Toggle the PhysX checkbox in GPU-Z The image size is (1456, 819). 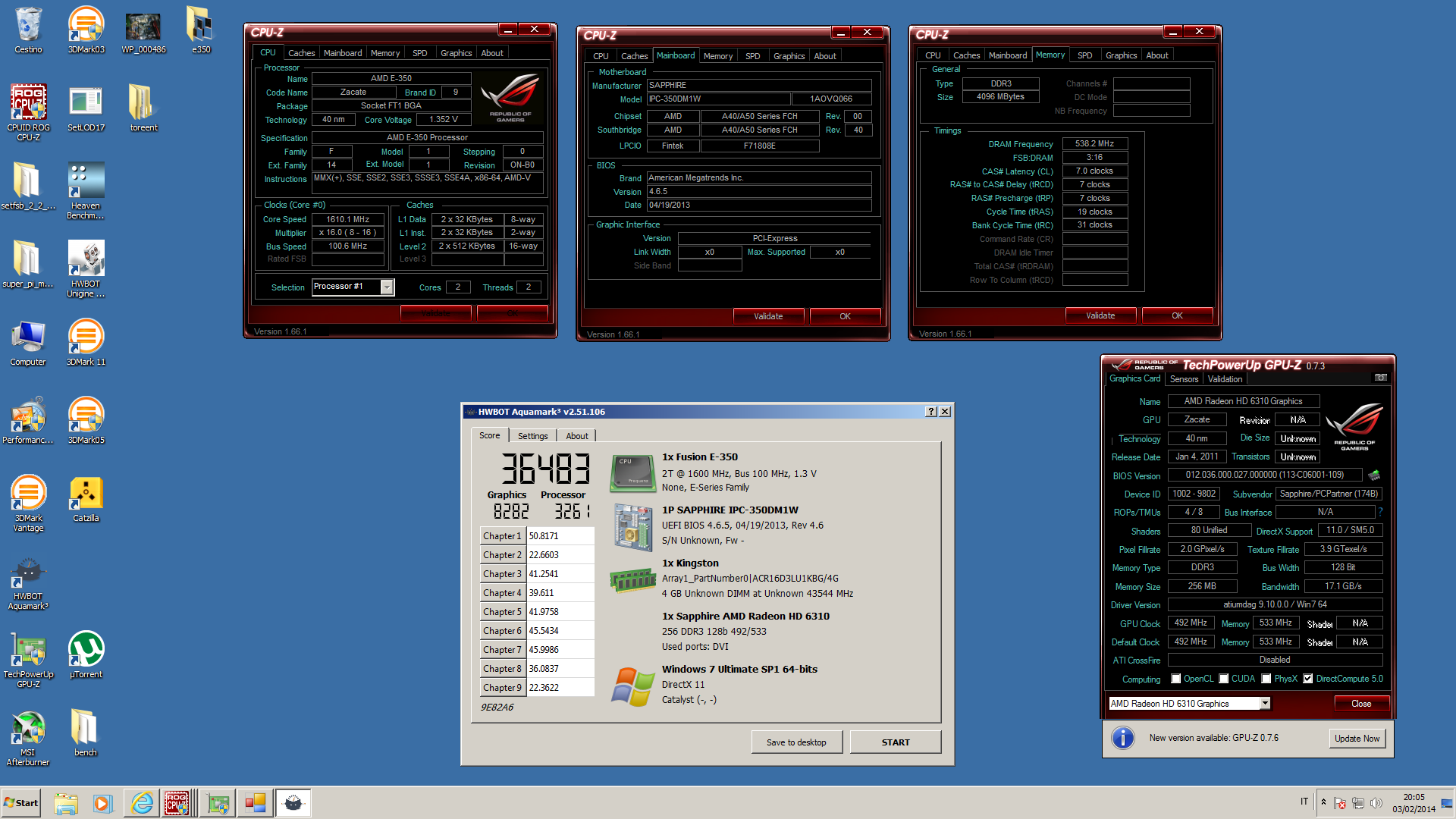coord(1266,679)
